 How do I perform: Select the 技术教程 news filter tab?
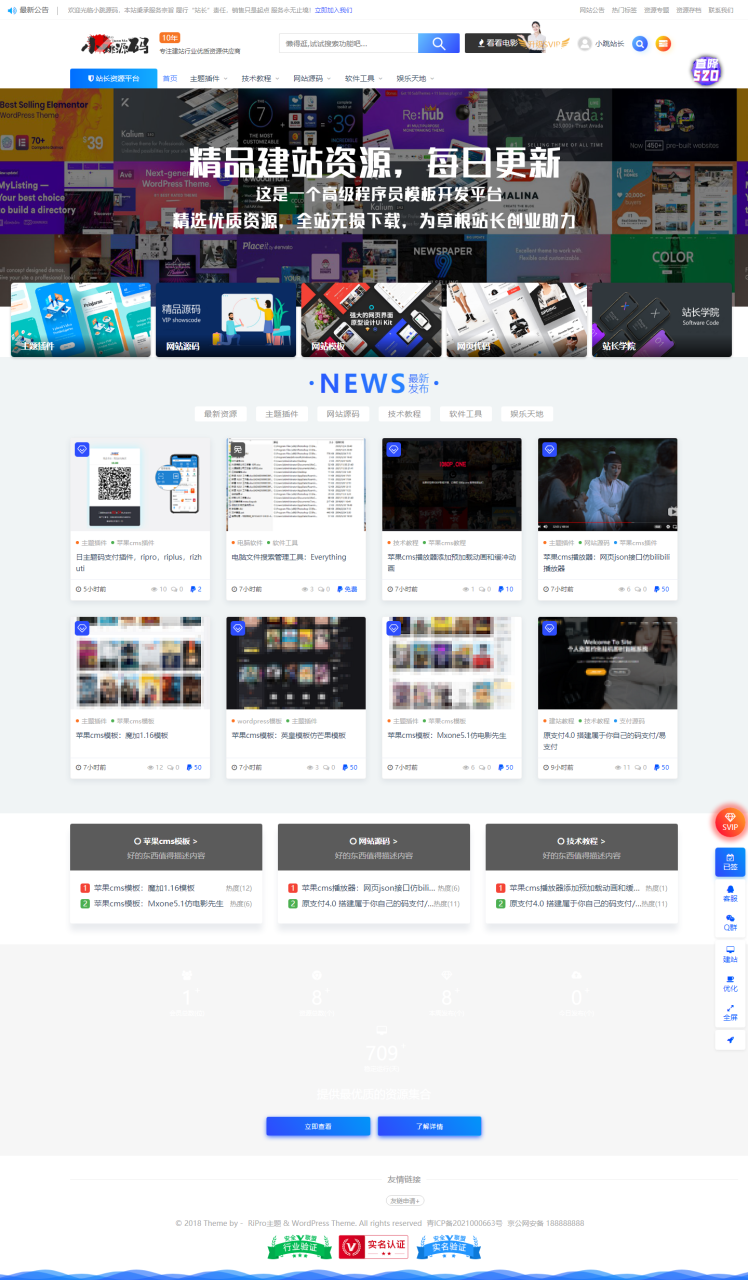point(404,414)
